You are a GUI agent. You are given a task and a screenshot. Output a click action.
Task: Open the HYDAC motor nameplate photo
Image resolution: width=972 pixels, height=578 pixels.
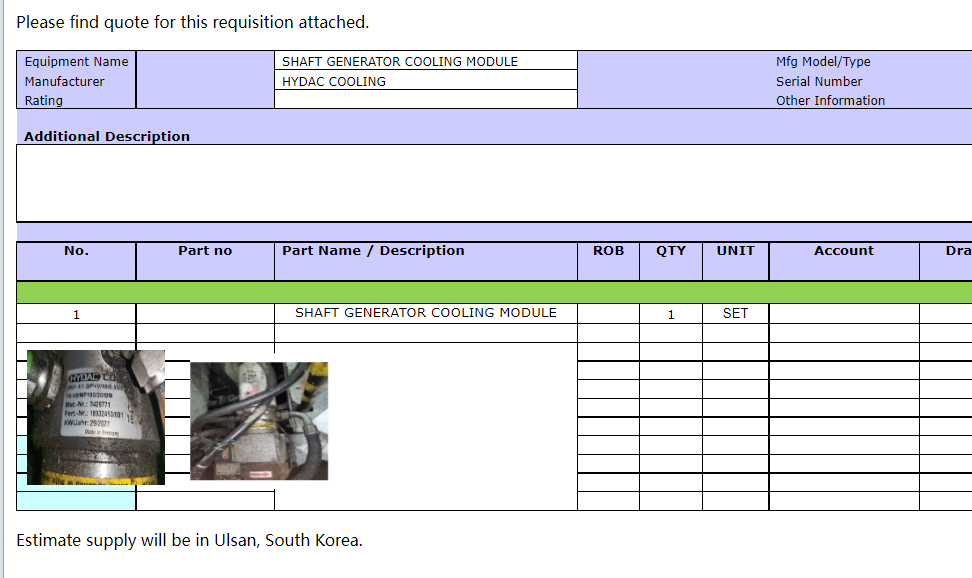click(95, 417)
